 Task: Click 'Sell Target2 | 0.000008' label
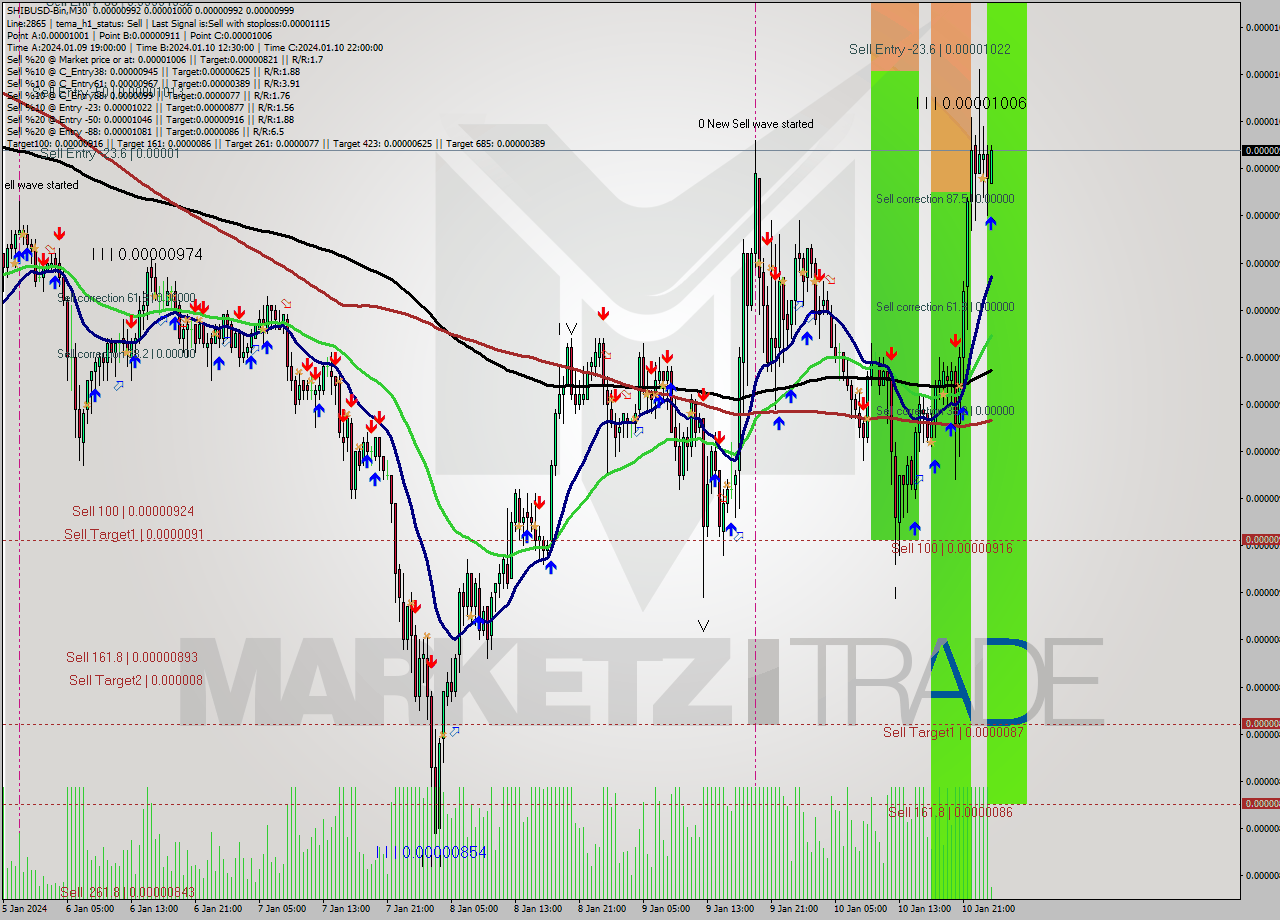(x=136, y=680)
